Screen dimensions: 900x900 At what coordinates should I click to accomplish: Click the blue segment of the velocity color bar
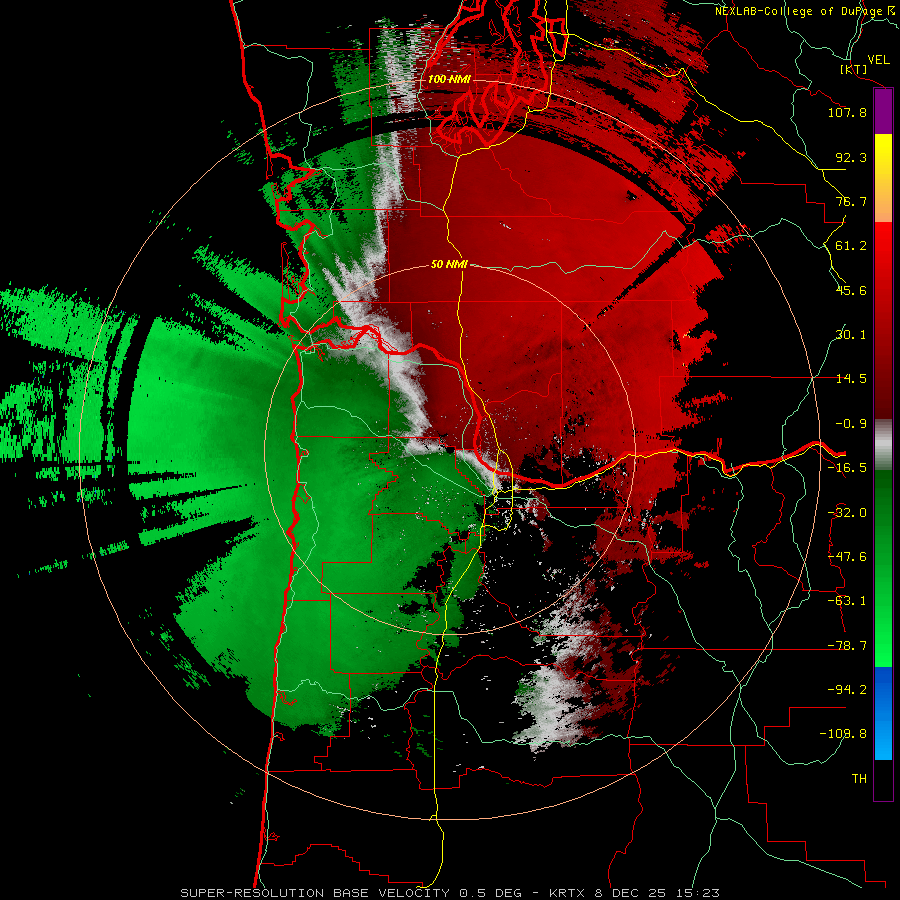point(883,713)
